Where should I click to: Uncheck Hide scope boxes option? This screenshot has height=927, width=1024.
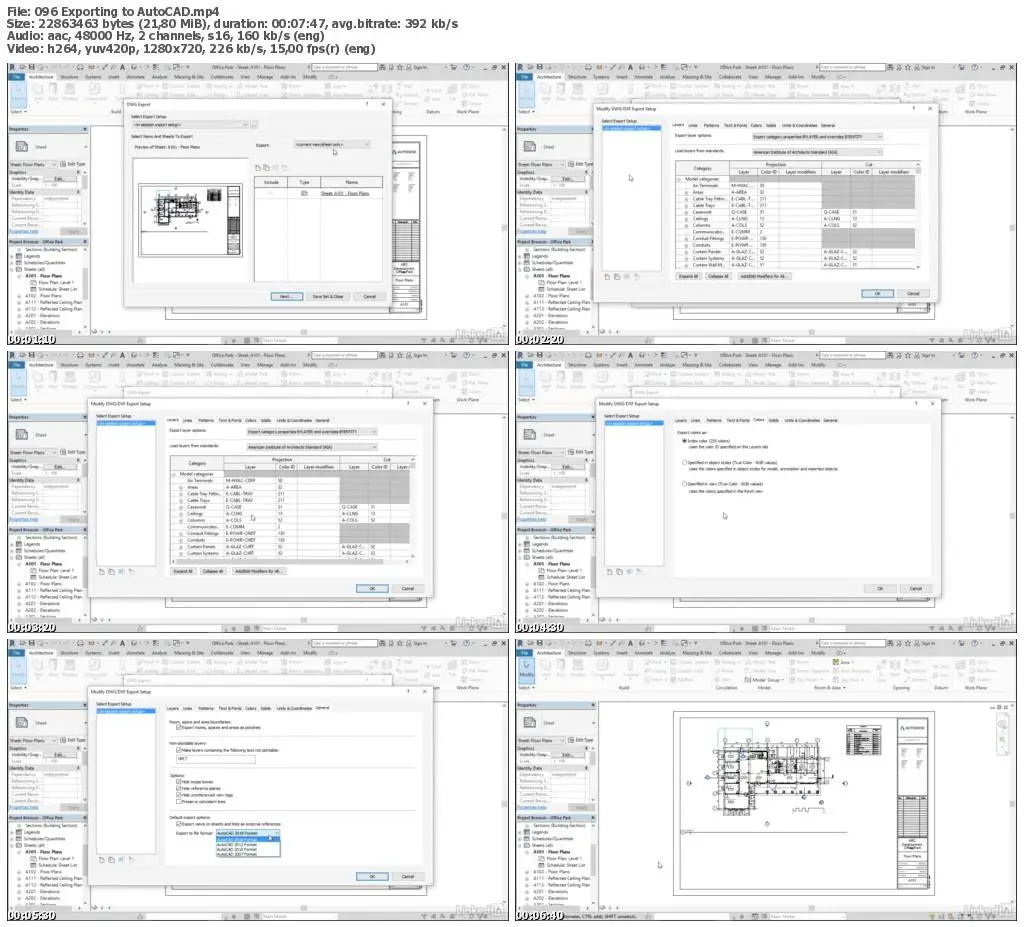pyautogui.click(x=179, y=781)
